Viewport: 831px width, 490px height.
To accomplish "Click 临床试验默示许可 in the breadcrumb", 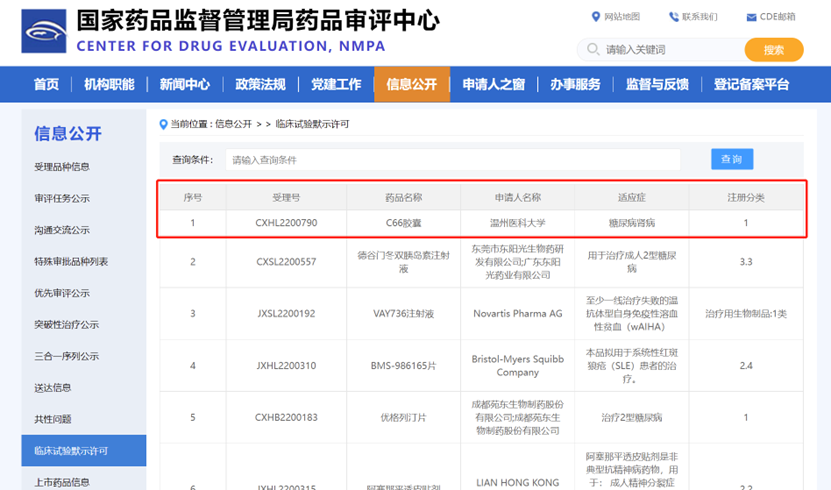I will point(312,124).
